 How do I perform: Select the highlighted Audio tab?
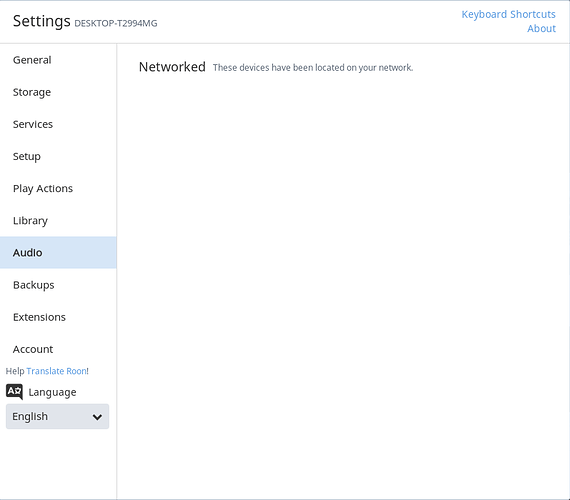(x=58, y=252)
